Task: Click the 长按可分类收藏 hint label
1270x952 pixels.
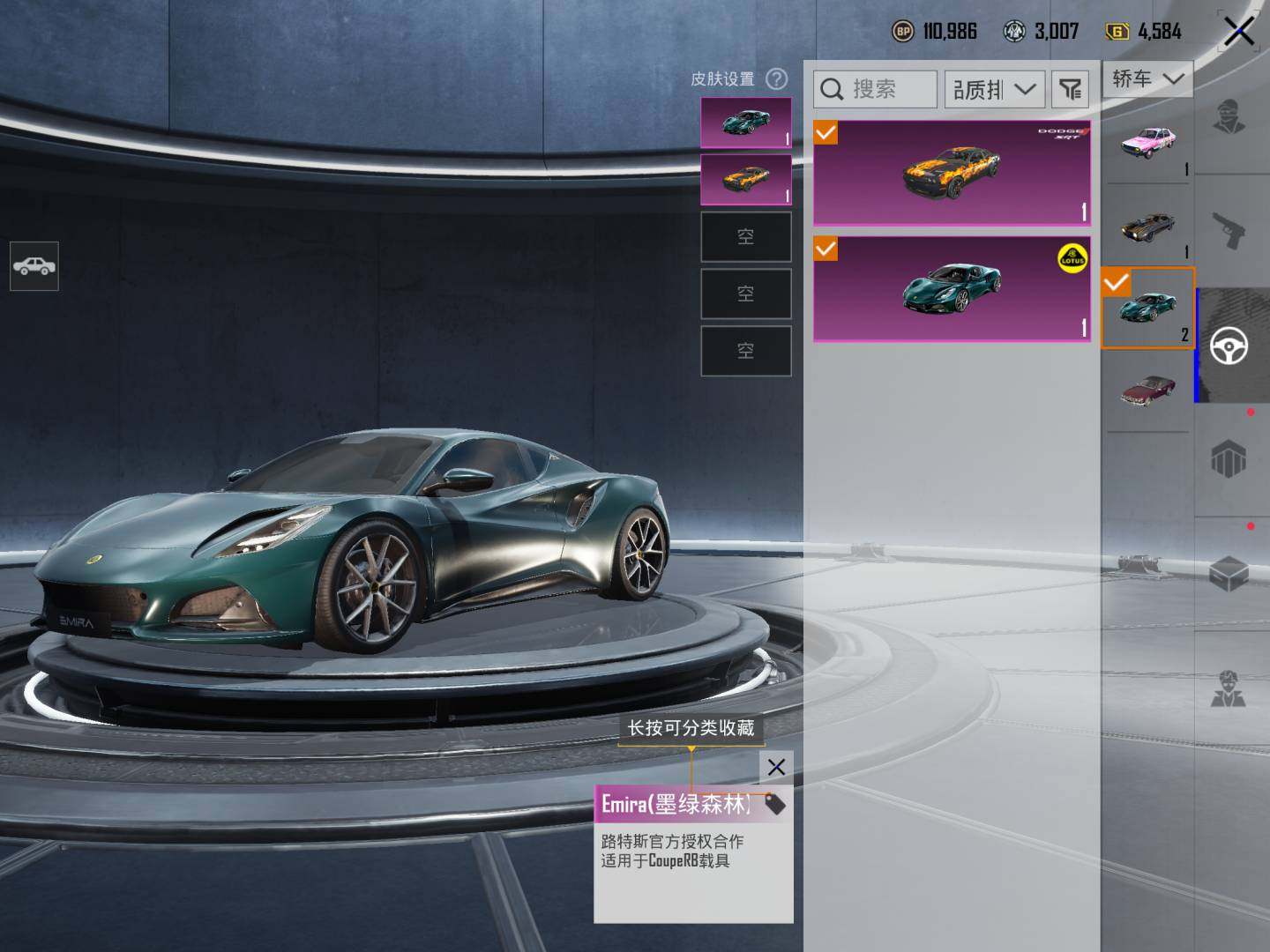Action: click(x=691, y=728)
